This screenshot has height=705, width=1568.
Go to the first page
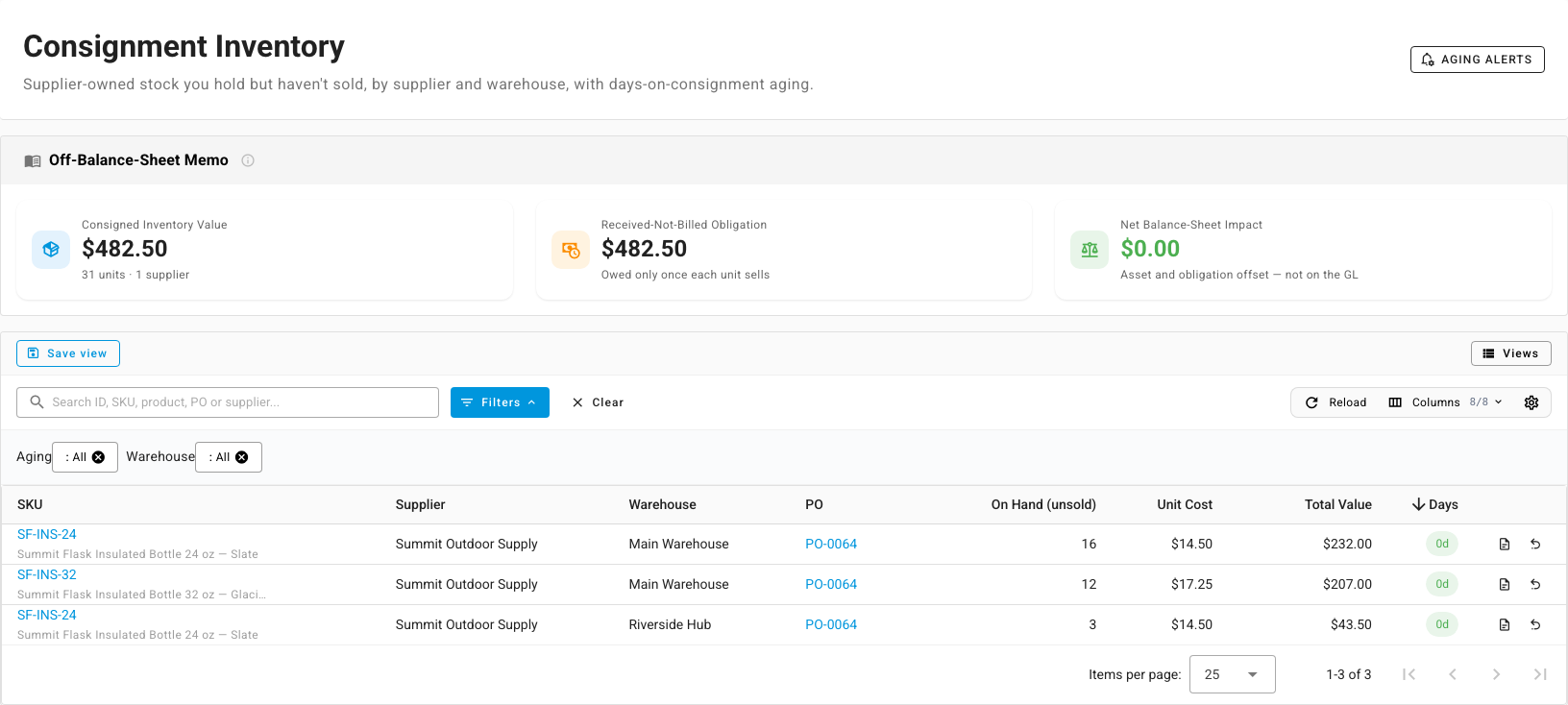point(1409,674)
